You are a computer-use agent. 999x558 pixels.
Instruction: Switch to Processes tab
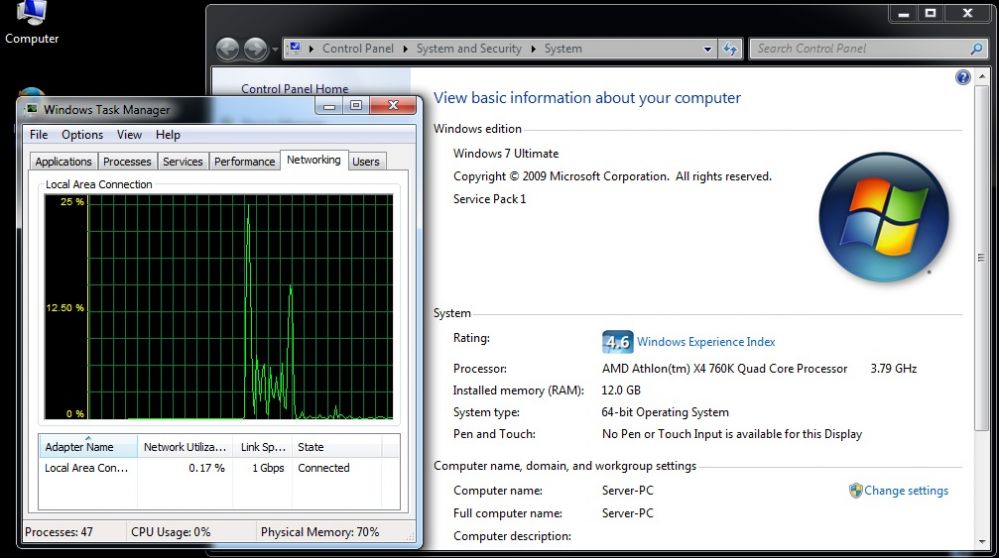coord(127,162)
